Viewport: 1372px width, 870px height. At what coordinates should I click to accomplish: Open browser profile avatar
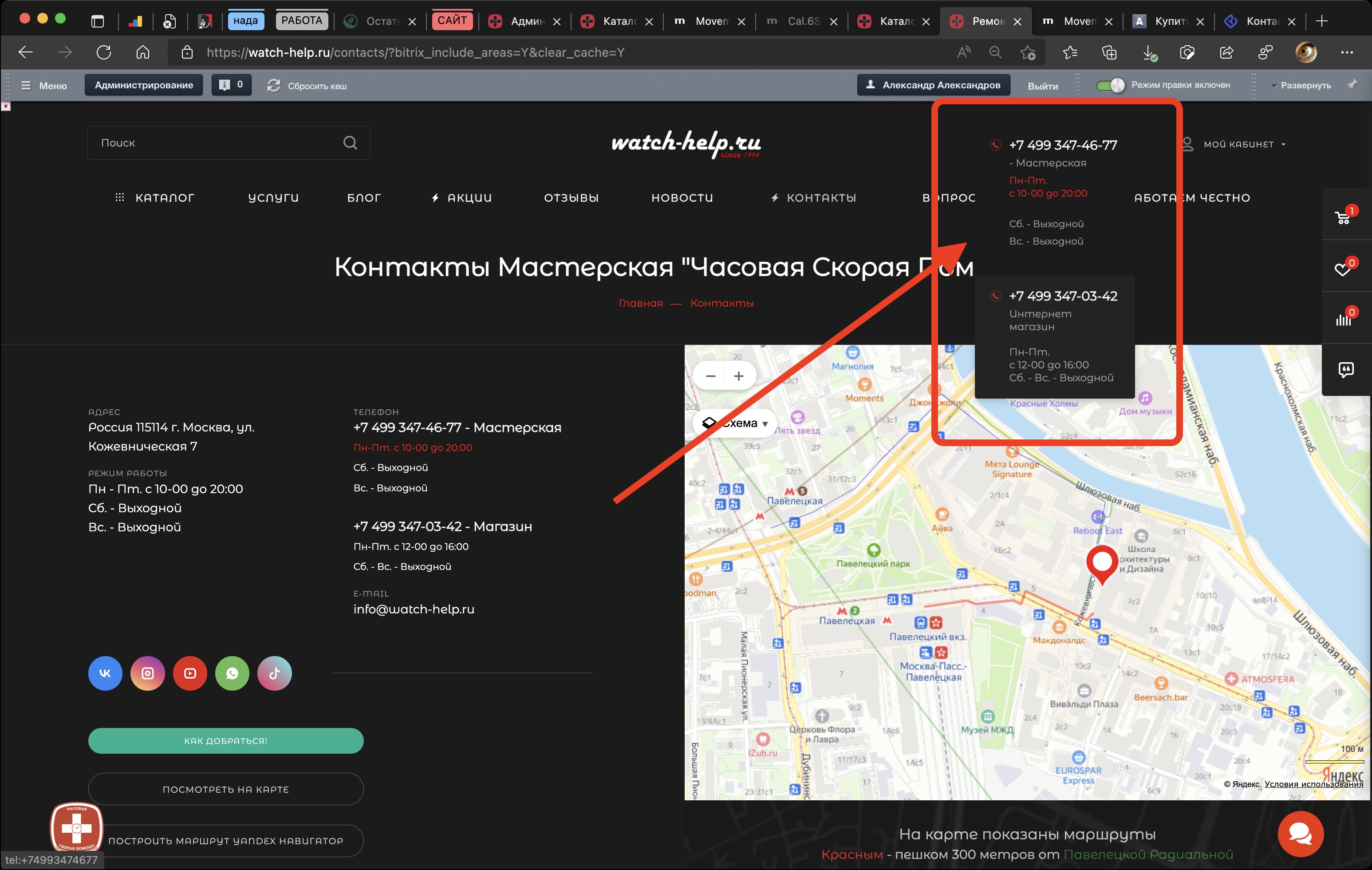(1306, 52)
